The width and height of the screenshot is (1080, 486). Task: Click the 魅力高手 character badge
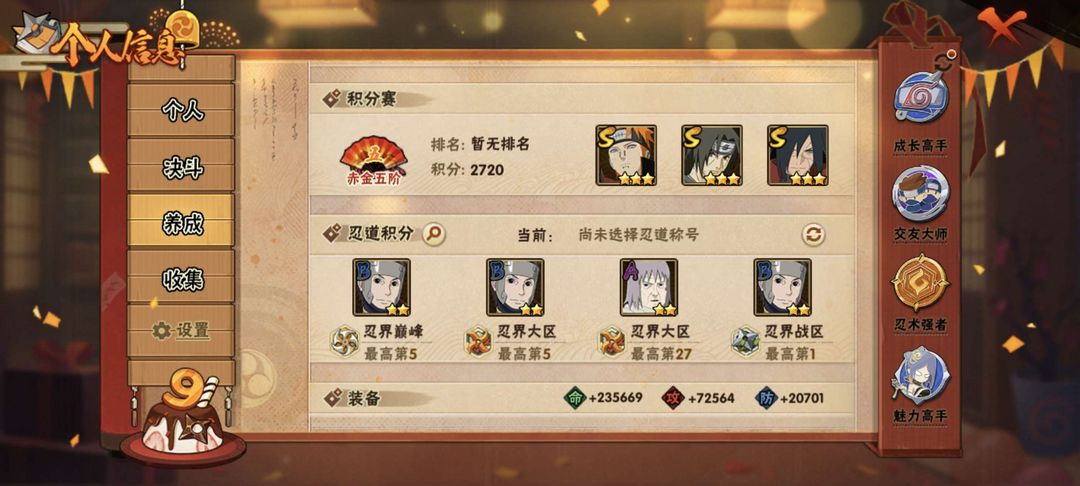921,375
